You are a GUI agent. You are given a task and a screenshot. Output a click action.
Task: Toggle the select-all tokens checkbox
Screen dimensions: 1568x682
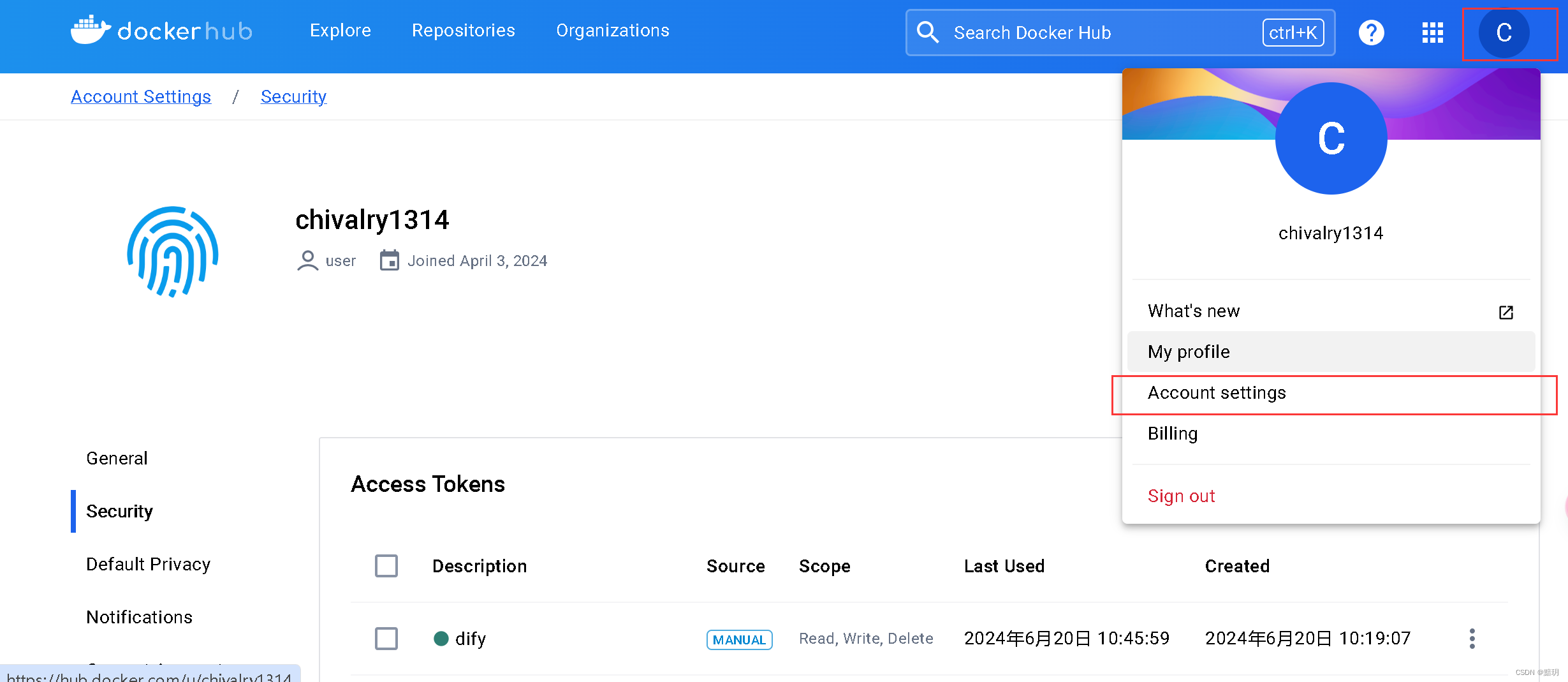click(386, 565)
